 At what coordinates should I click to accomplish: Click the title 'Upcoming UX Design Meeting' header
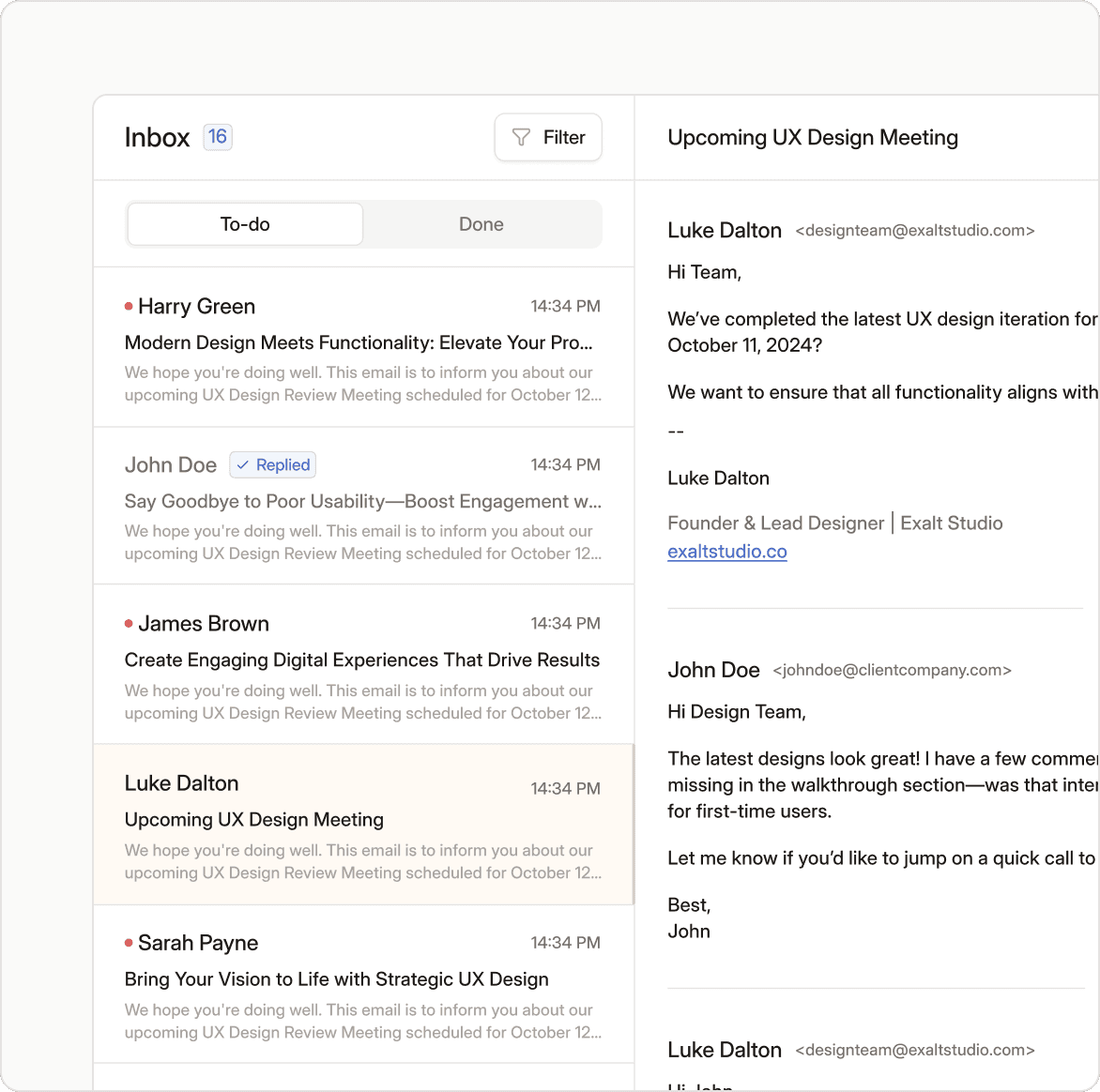click(x=813, y=138)
